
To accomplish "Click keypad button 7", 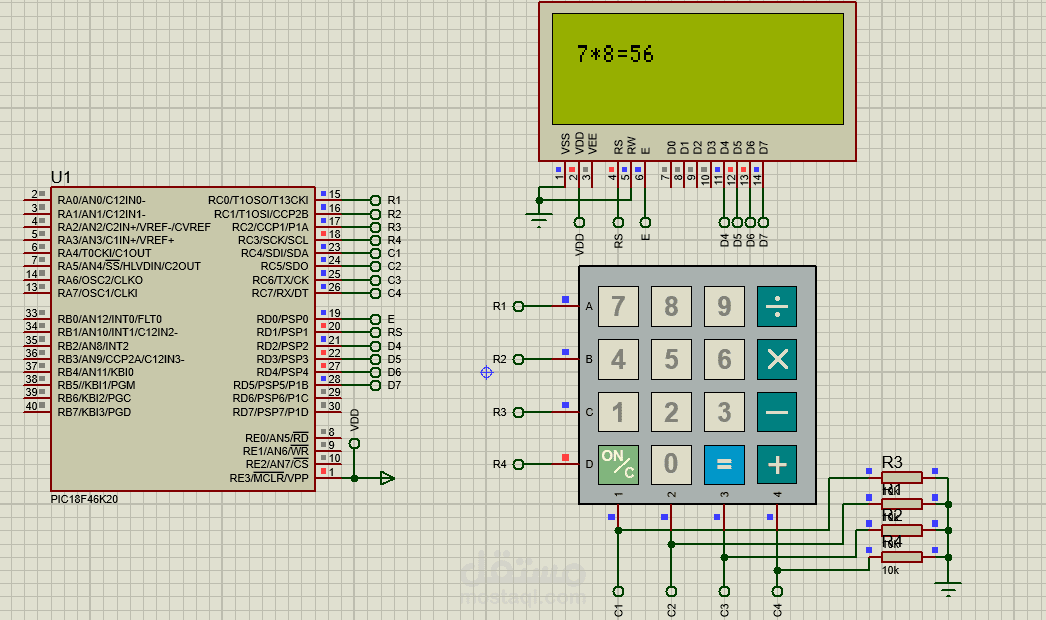I will pyautogui.click(x=618, y=306).
